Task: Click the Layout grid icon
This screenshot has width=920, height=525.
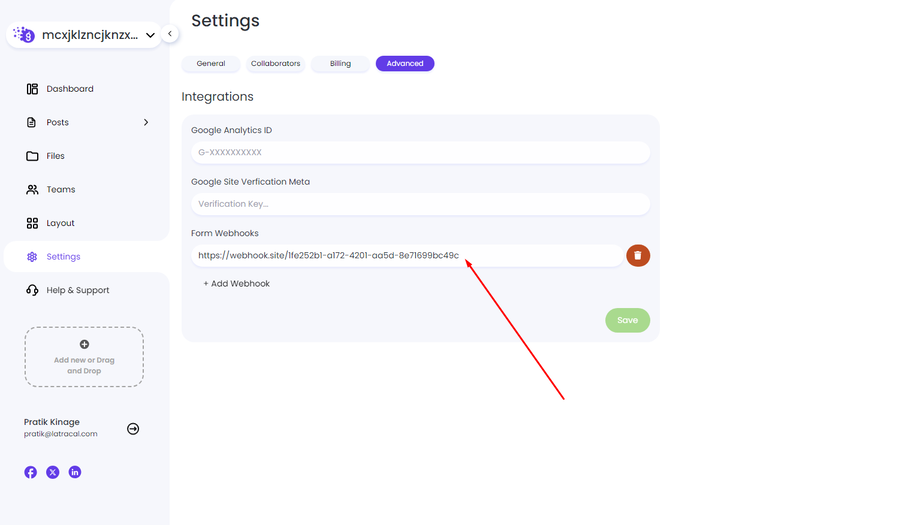Action: point(32,223)
